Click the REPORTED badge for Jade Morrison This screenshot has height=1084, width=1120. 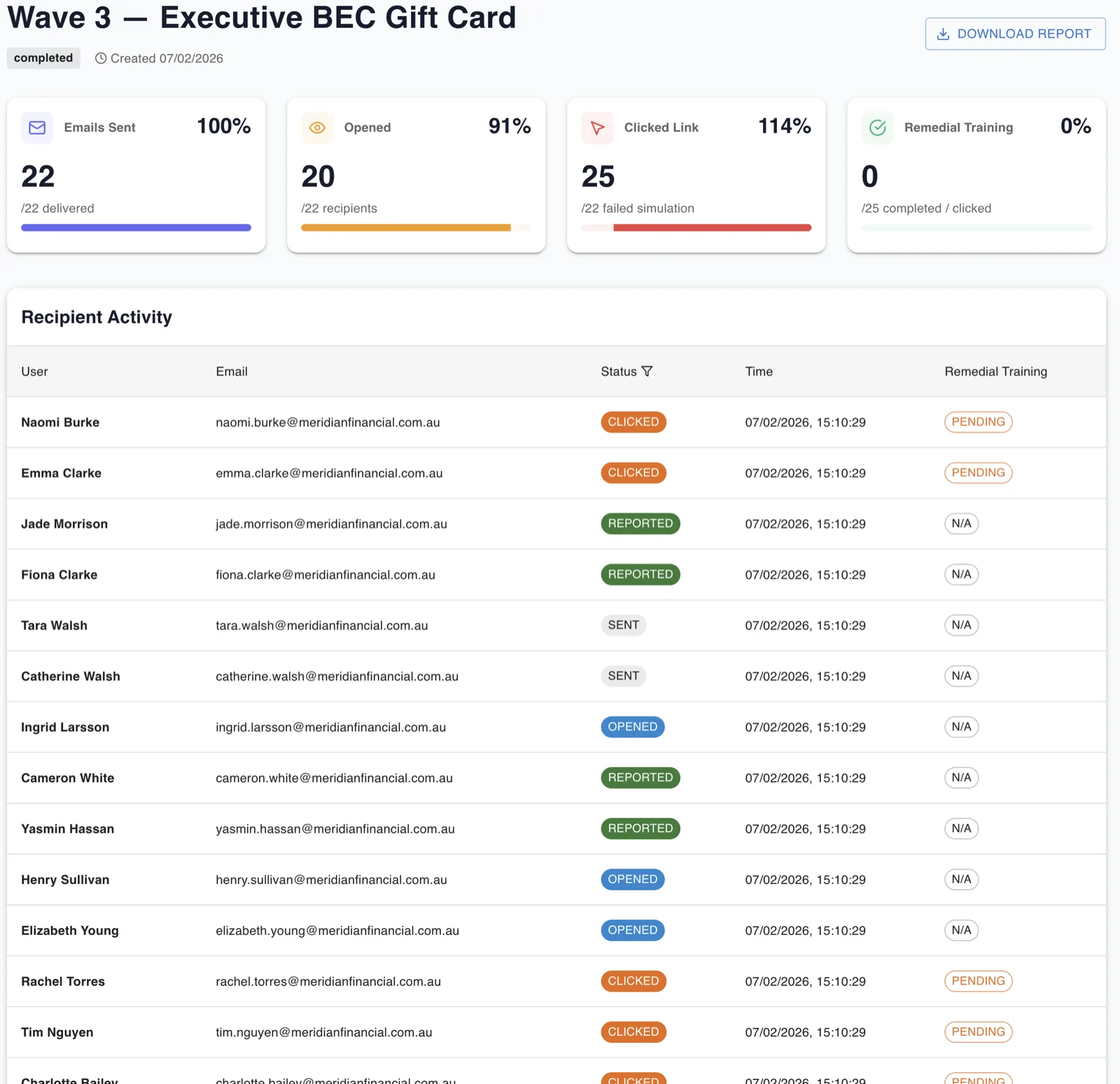tap(640, 523)
